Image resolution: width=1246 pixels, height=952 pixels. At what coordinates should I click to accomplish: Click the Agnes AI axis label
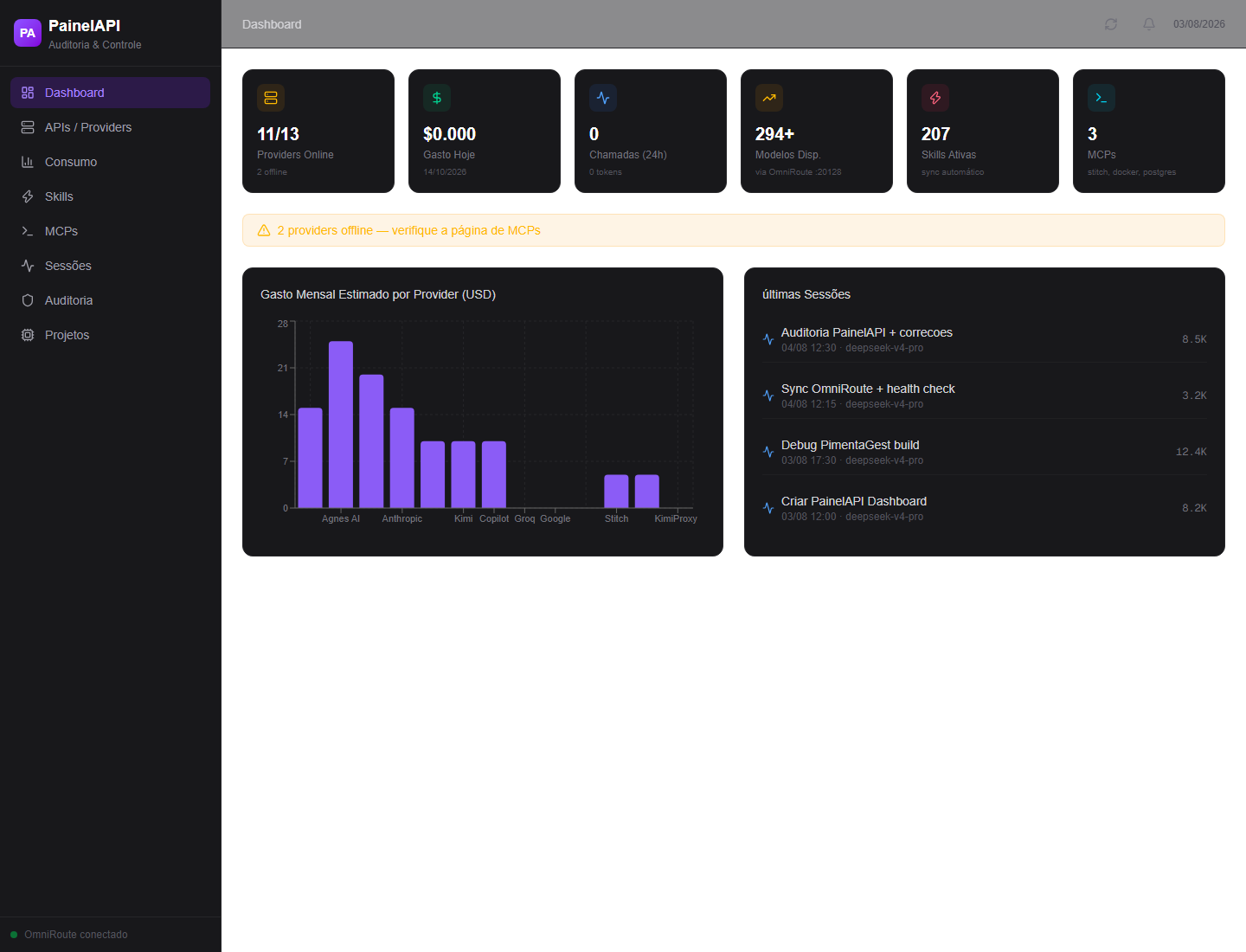tap(341, 518)
